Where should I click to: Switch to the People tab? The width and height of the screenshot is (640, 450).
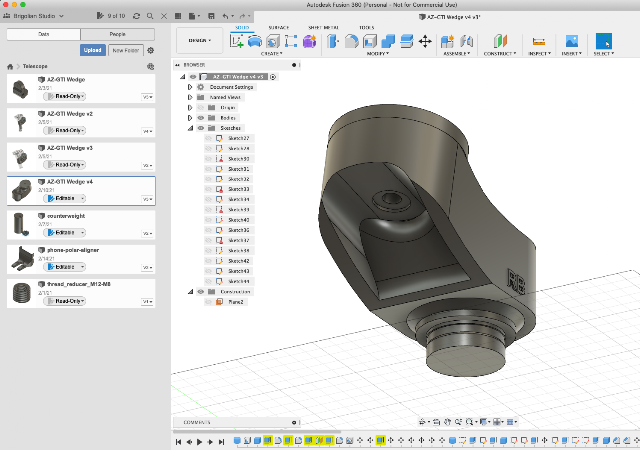118,34
